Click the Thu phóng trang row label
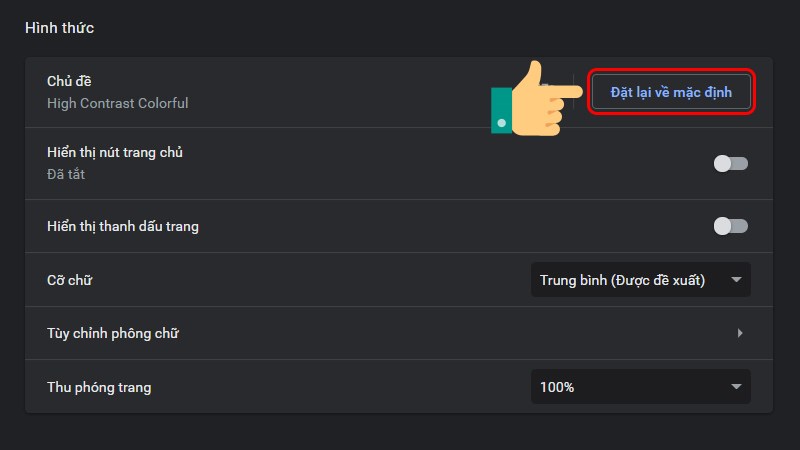The width and height of the screenshot is (800, 450). click(98, 387)
